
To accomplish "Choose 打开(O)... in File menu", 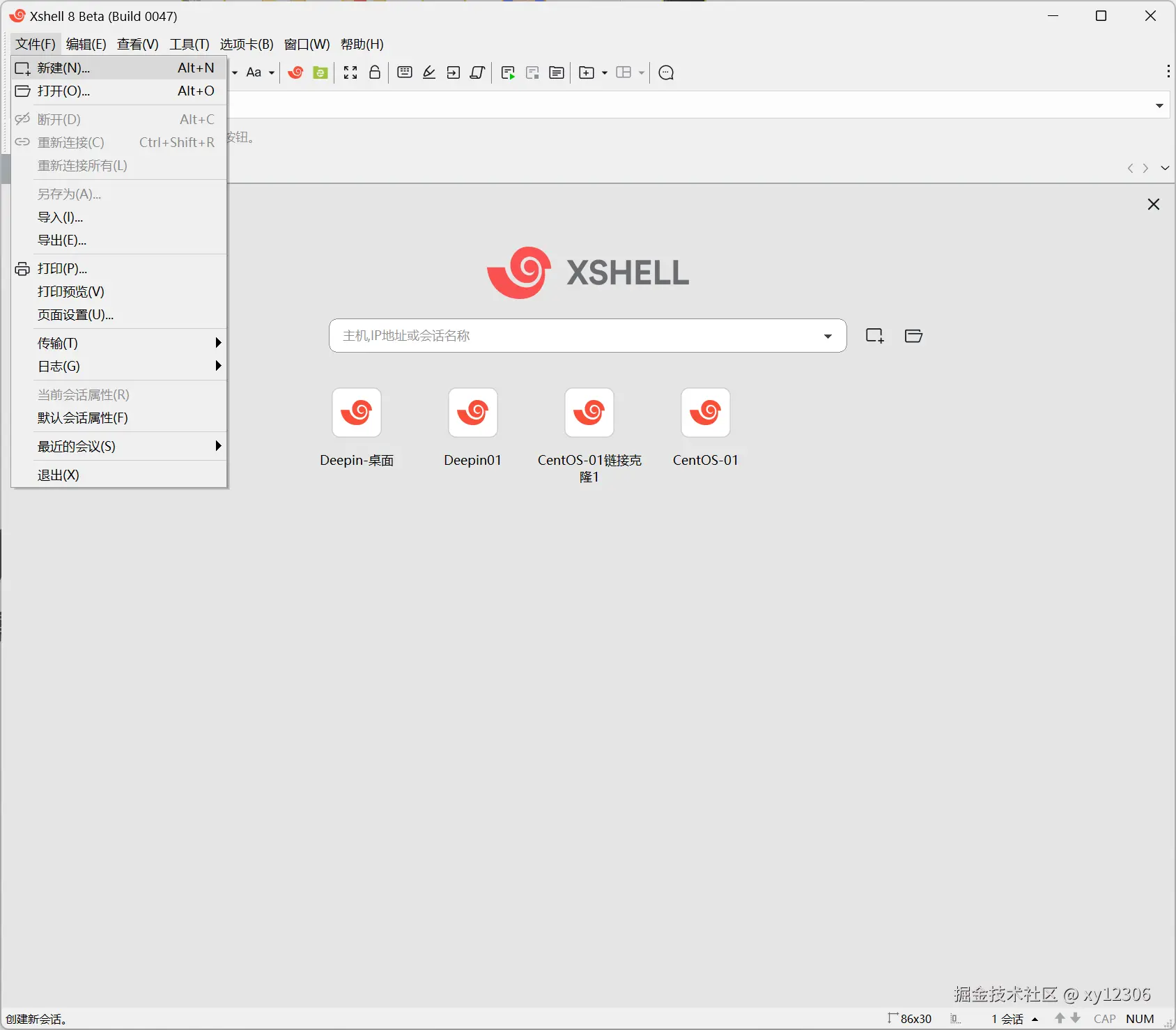I will click(120, 91).
